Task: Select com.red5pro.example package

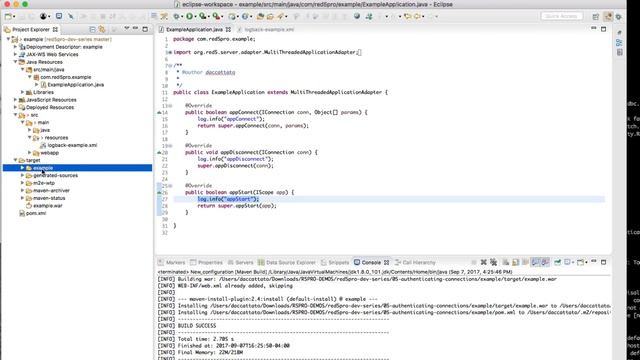Action: pos(66,77)
